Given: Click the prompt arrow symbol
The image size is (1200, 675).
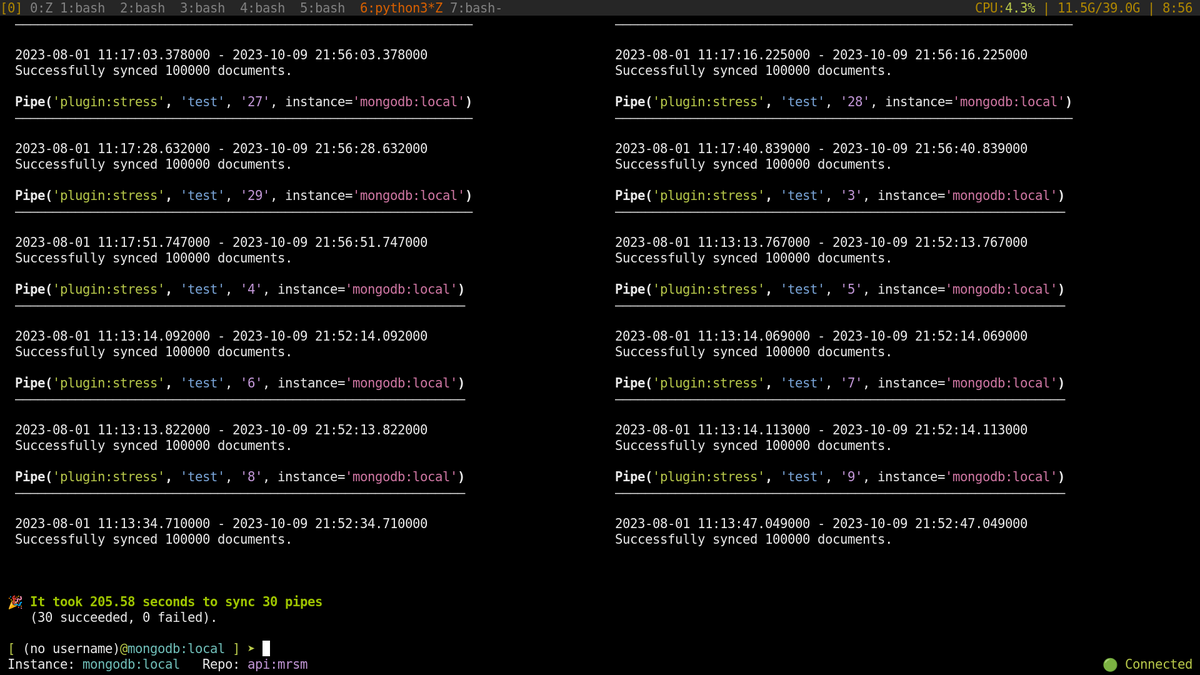Looking at the screenshot, I should [251, 649].
